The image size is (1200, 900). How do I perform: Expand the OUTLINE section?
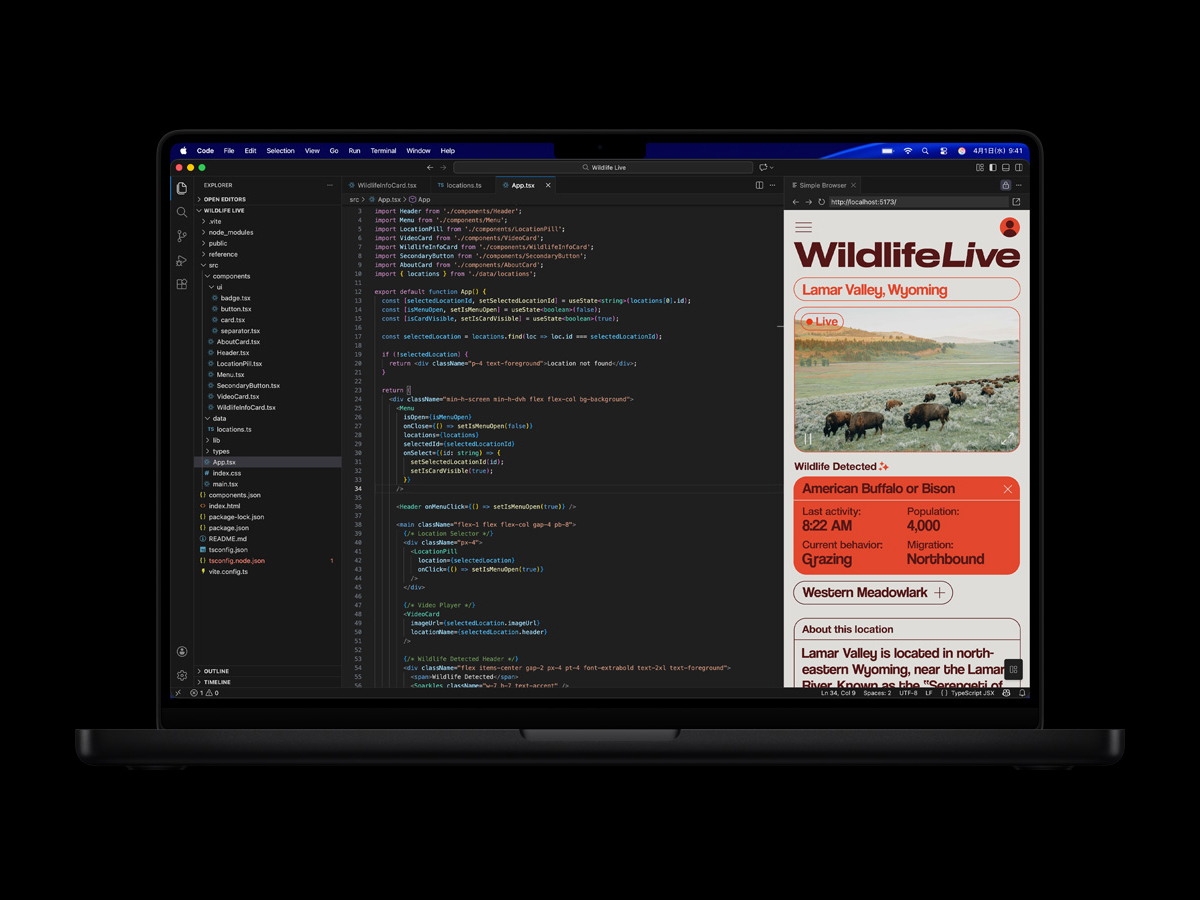coord(216,671)
